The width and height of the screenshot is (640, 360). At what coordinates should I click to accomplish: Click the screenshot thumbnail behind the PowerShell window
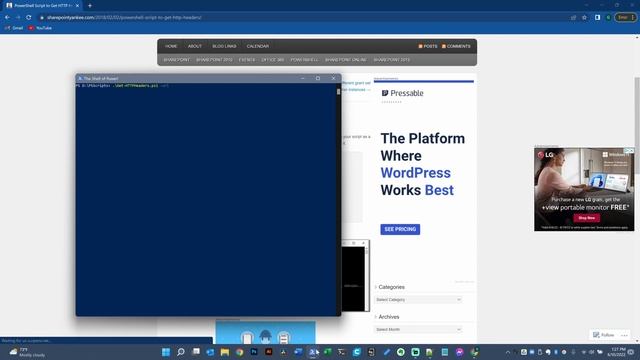355,276
